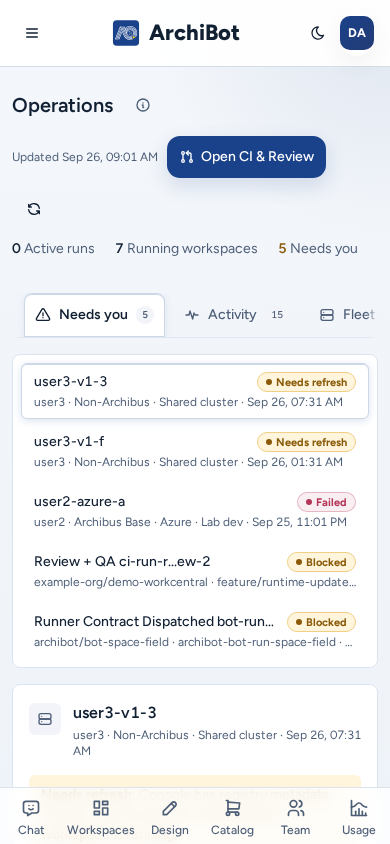Refresh operations with the reload icon
Screen dimensions: 390x844
click(34, 209)
